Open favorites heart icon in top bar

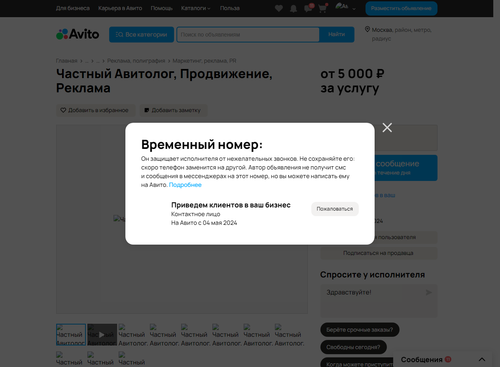click(279, 8)
